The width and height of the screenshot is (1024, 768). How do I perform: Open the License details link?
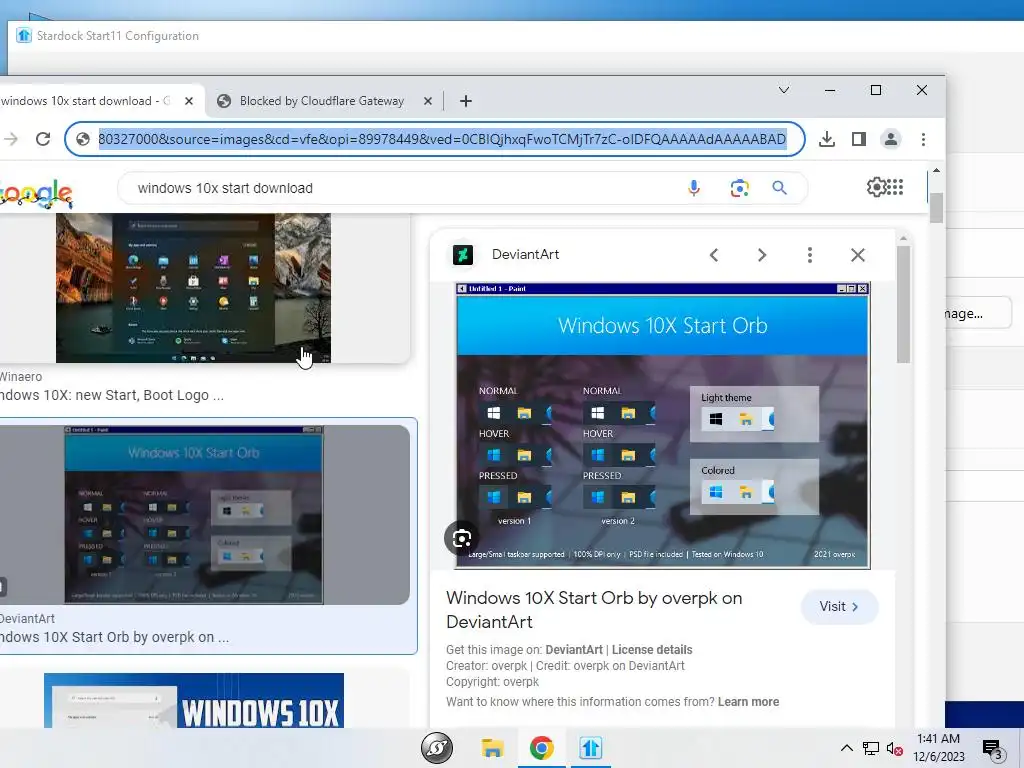pos(652,650)
